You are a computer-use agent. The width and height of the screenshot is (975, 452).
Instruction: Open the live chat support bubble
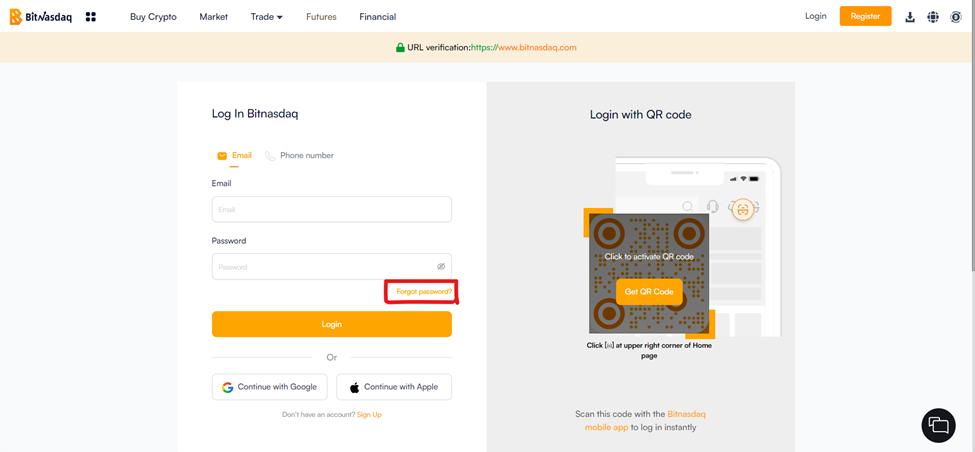(938, 425)
